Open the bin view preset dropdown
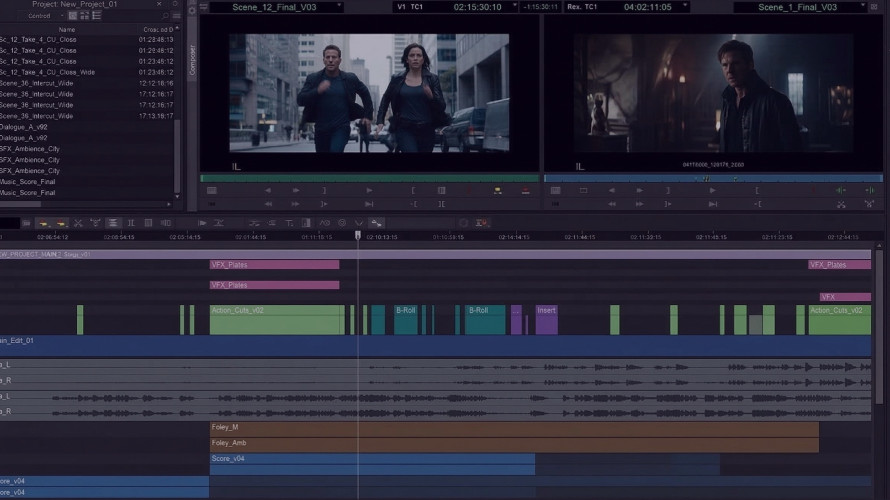The image size is (890, 500). tap(61, 16)
